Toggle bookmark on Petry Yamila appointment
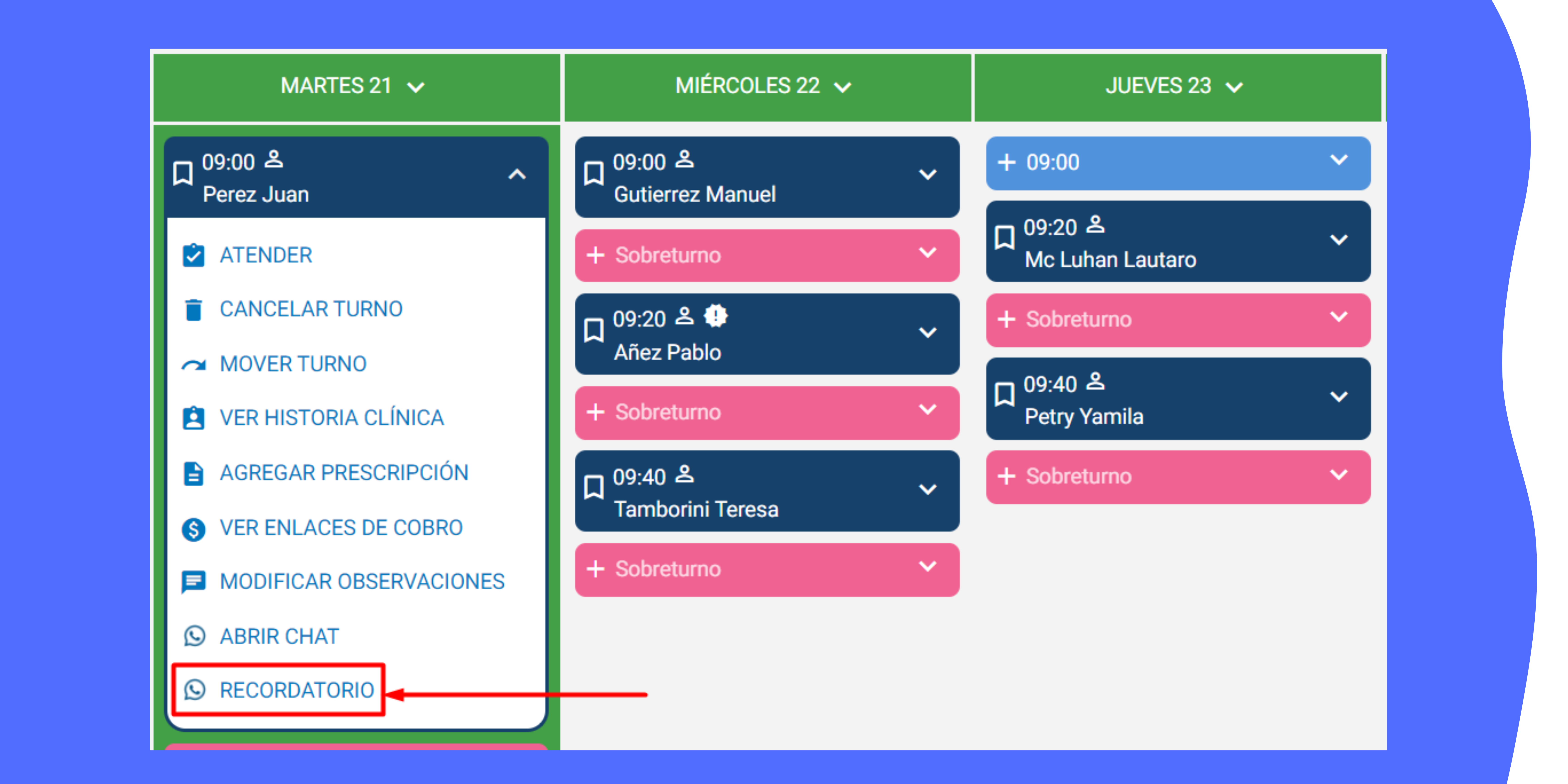 pyautogui.click(x=1004, y=394)
